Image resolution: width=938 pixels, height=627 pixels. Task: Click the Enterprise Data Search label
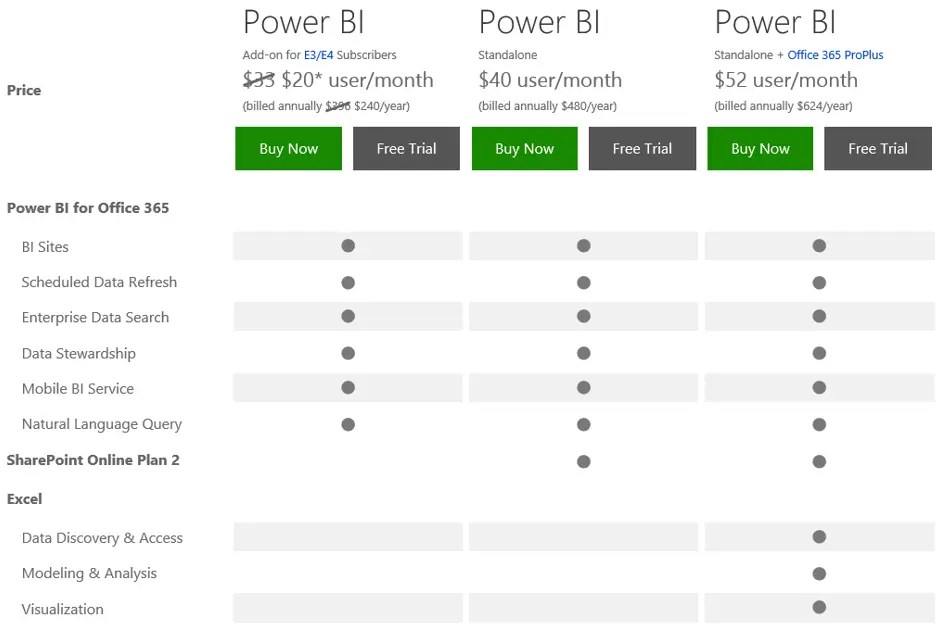point(95,318)
